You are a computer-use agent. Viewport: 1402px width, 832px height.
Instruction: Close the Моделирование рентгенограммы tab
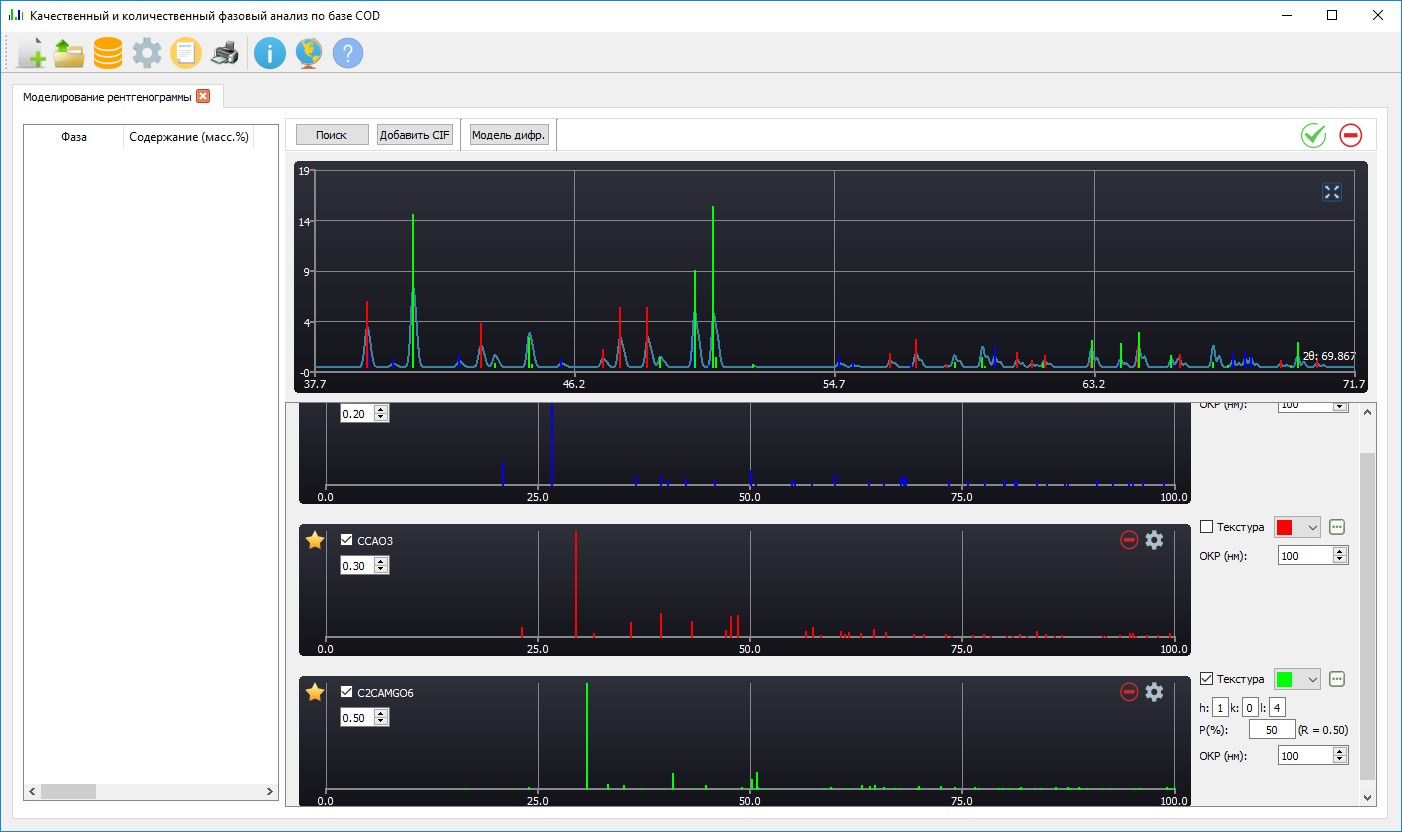click(203, 97)
